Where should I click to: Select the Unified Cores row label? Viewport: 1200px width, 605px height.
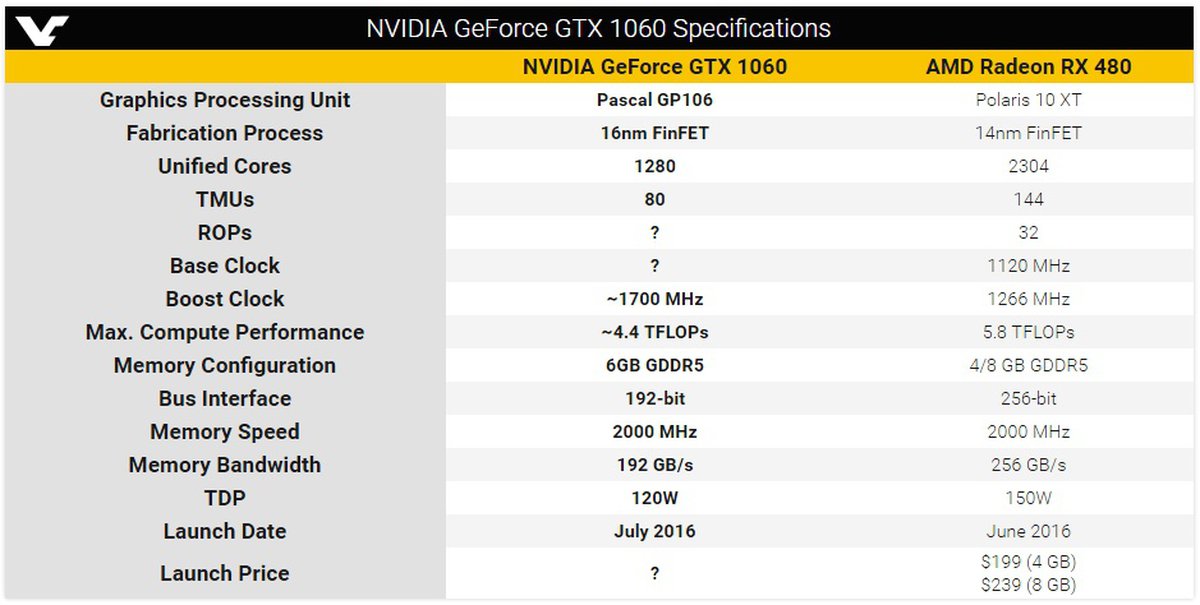(225, 166)
